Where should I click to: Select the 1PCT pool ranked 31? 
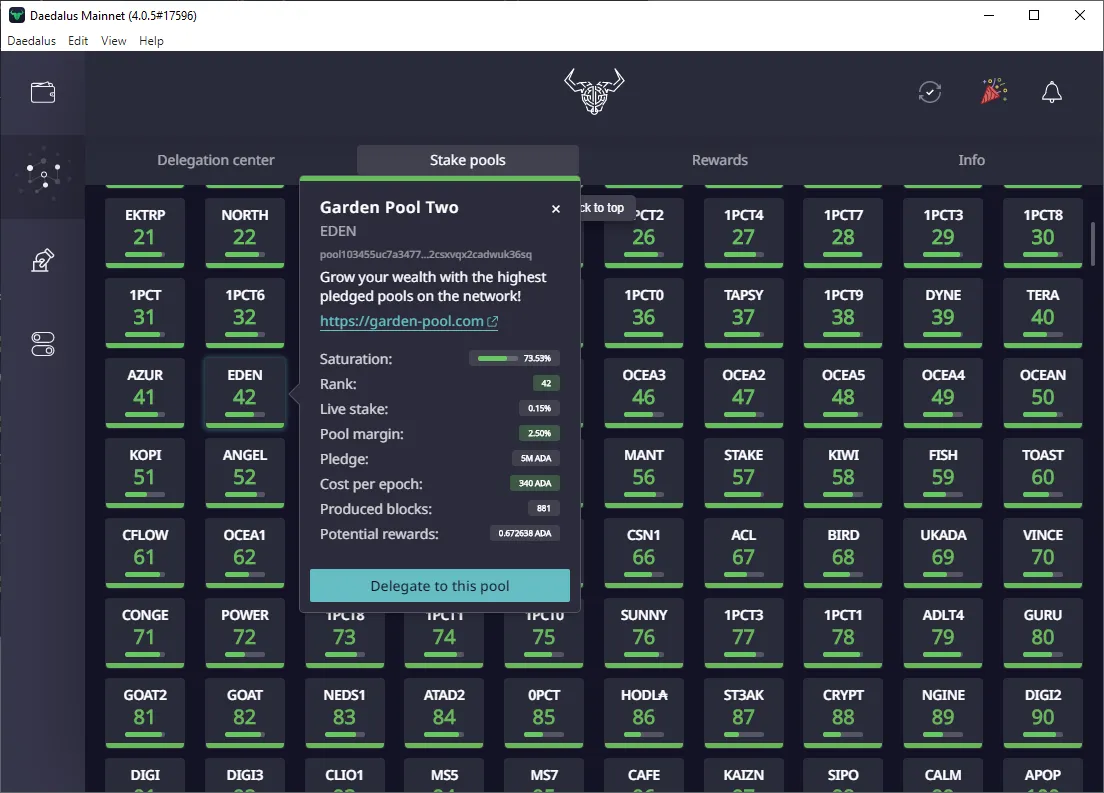click(x=145, y=313)
